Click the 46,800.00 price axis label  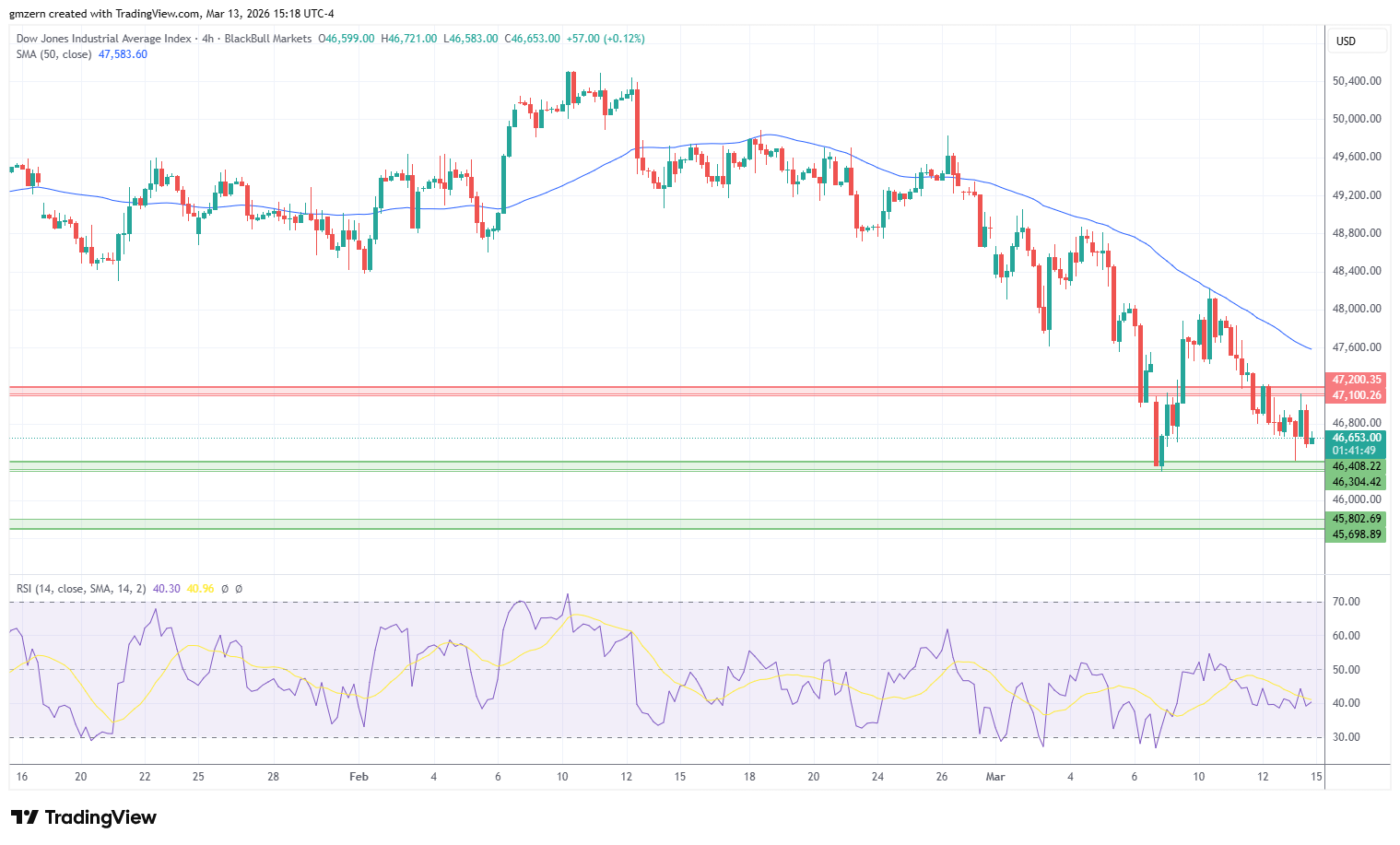coord(1357,423)
